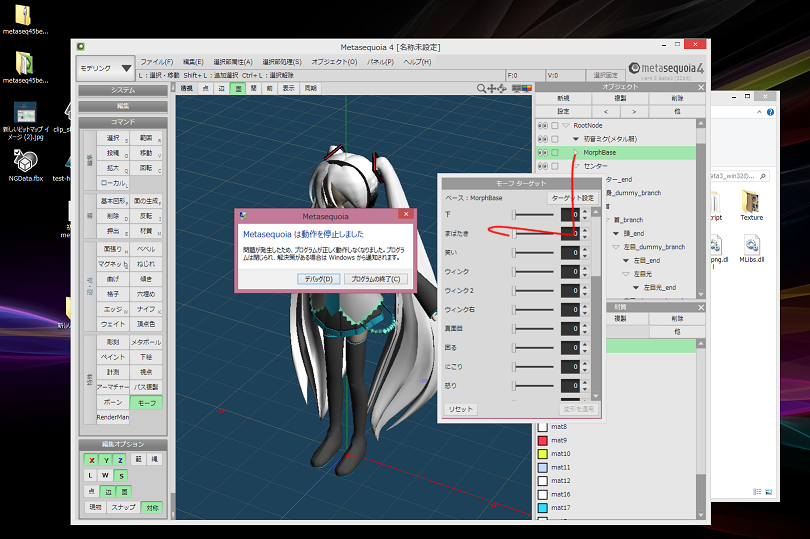Select the 基本図形 primitive tool
This screenshot has width=810, height=539.
(113, 201)
